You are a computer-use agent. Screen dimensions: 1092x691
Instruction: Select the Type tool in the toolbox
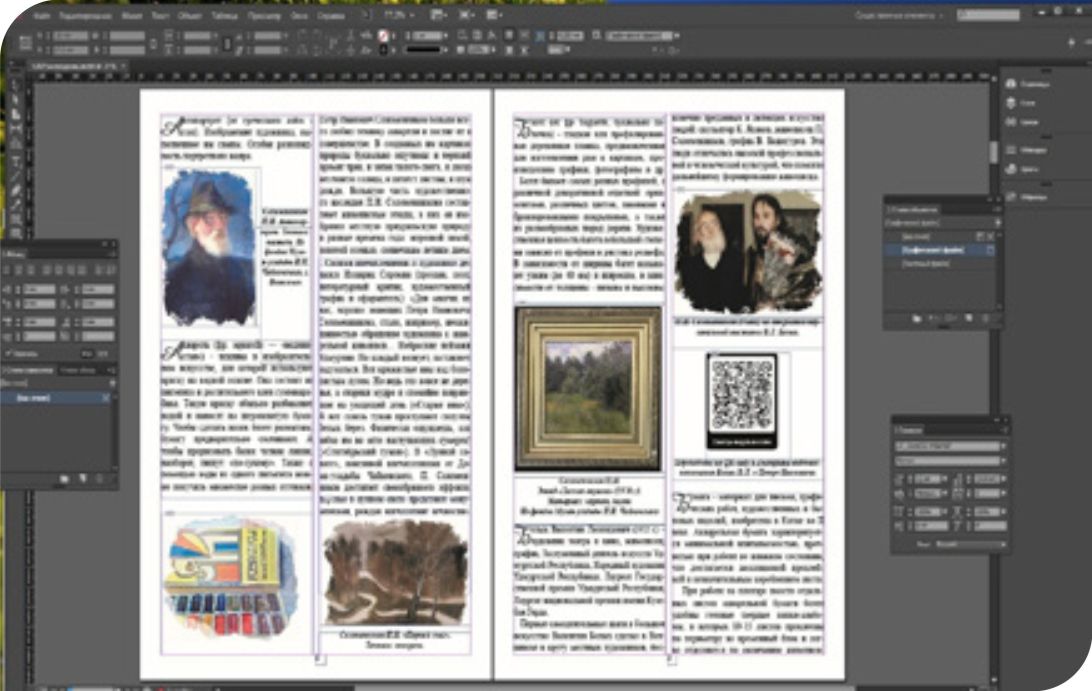pos(16,160)
